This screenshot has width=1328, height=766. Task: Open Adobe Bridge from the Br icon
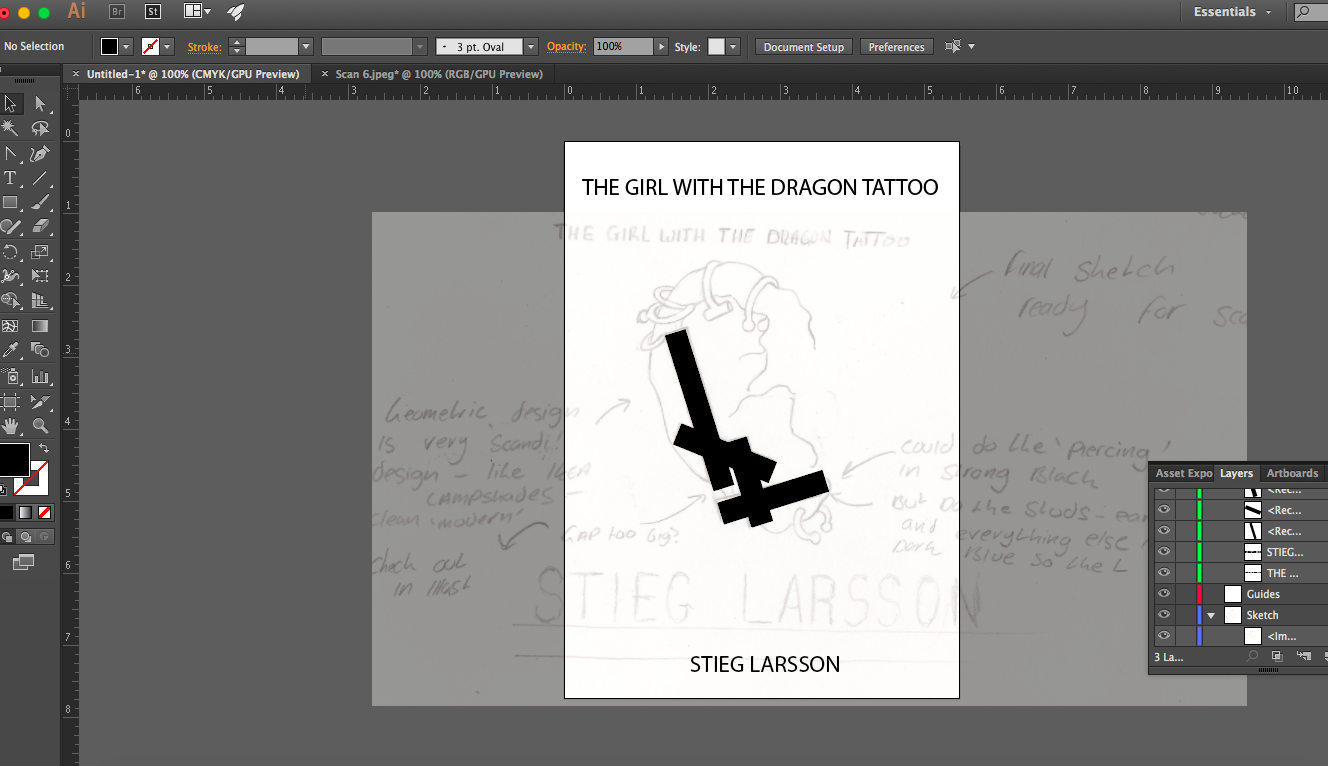click(x=117, y=12)
